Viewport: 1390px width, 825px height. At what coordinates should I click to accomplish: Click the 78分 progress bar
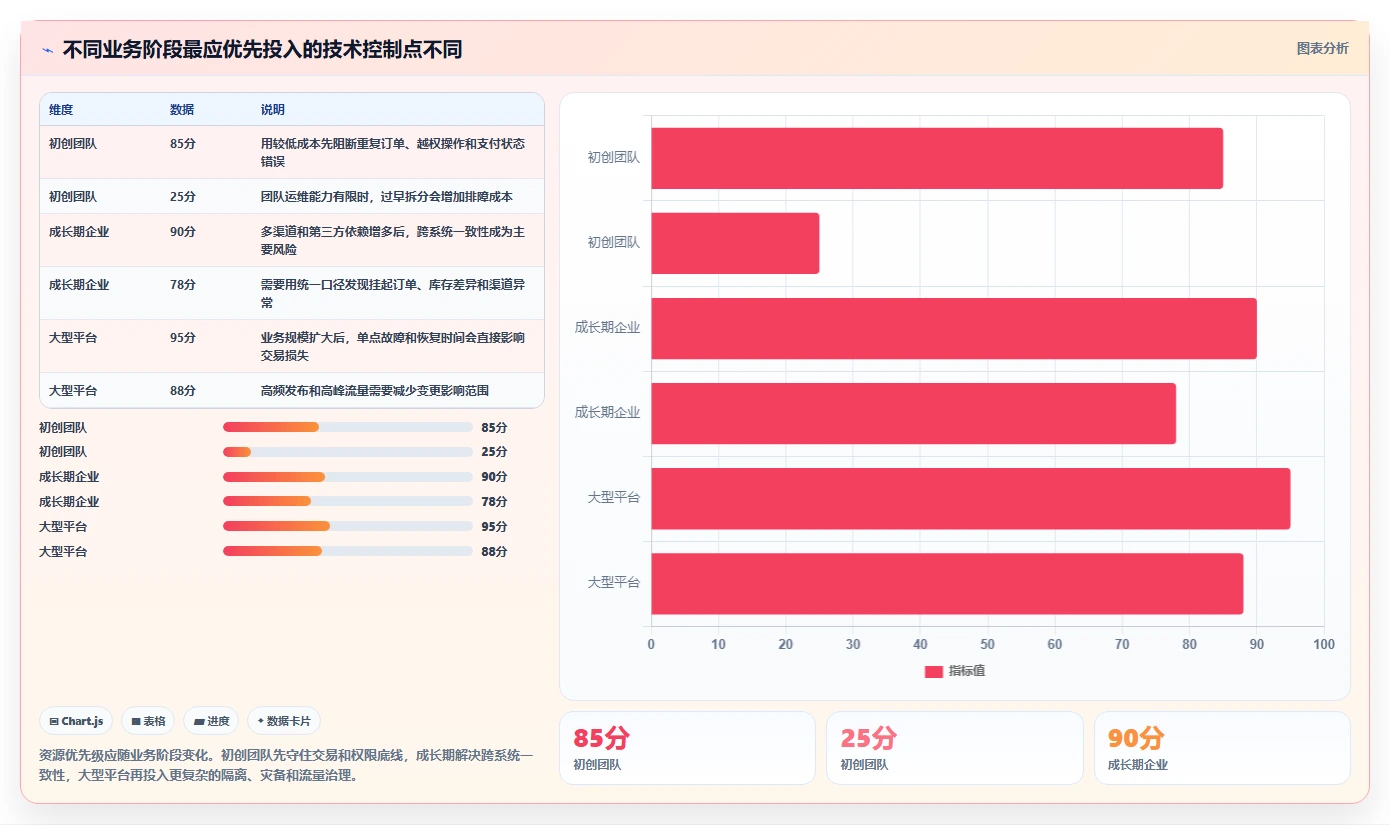click(348, 502)
